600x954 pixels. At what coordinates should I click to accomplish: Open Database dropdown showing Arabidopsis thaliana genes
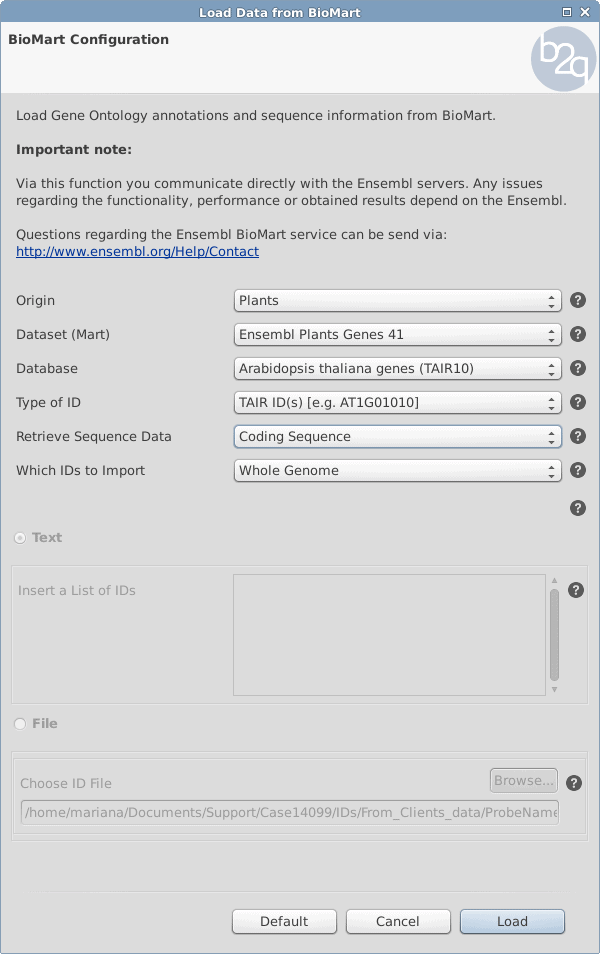[x=397, y=369]
